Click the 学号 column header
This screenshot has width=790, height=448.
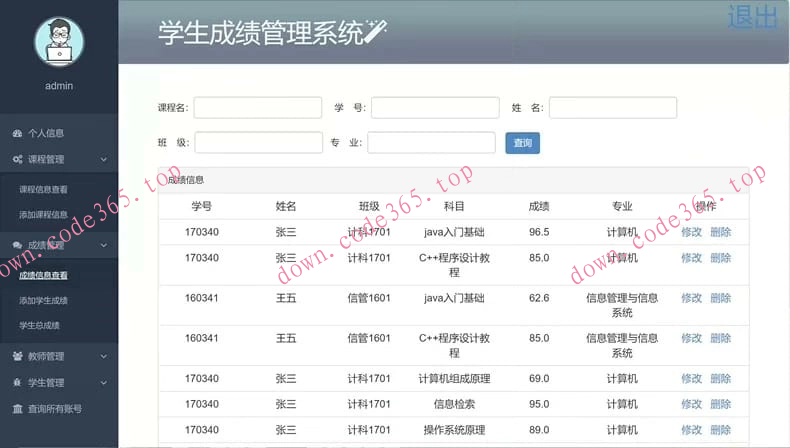tap(202, 206)
